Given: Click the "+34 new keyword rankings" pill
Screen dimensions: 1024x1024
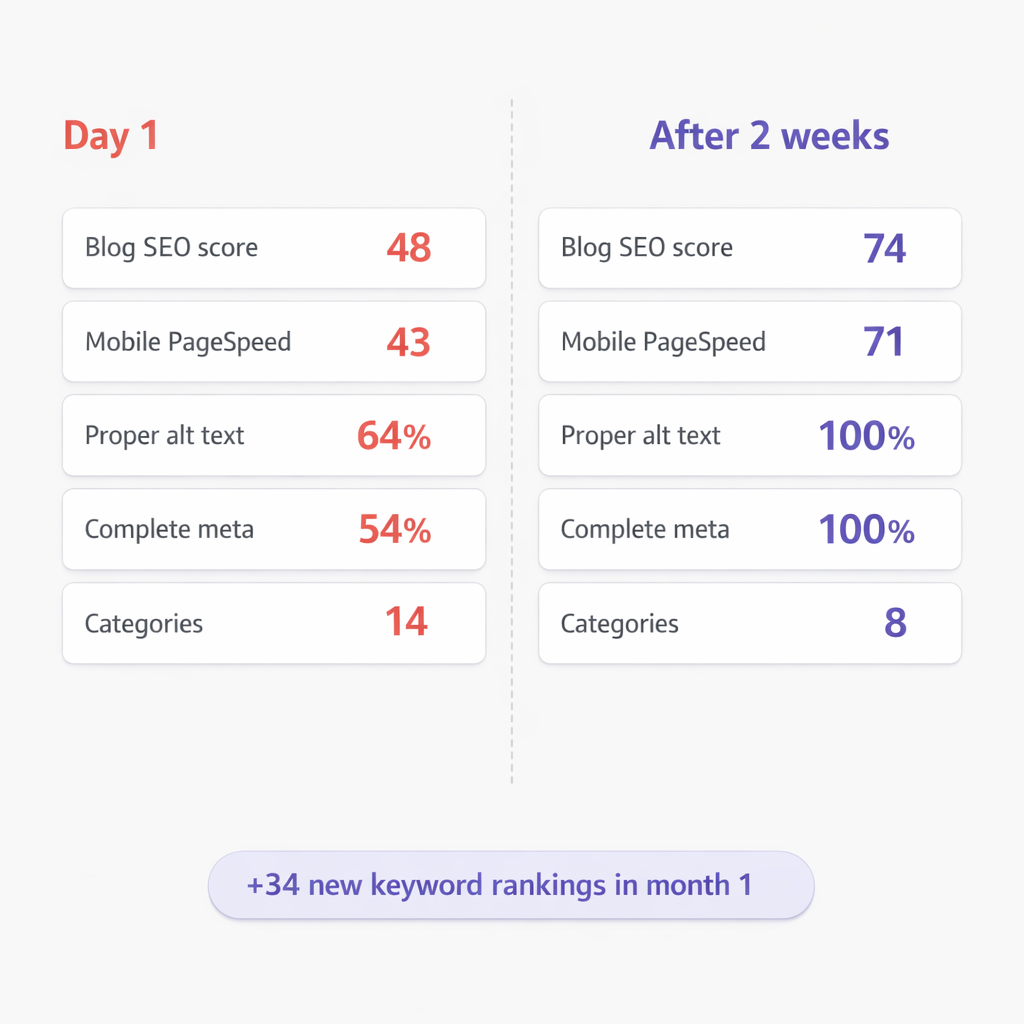Looking at the screenshot, I should (x=511, y=885).
